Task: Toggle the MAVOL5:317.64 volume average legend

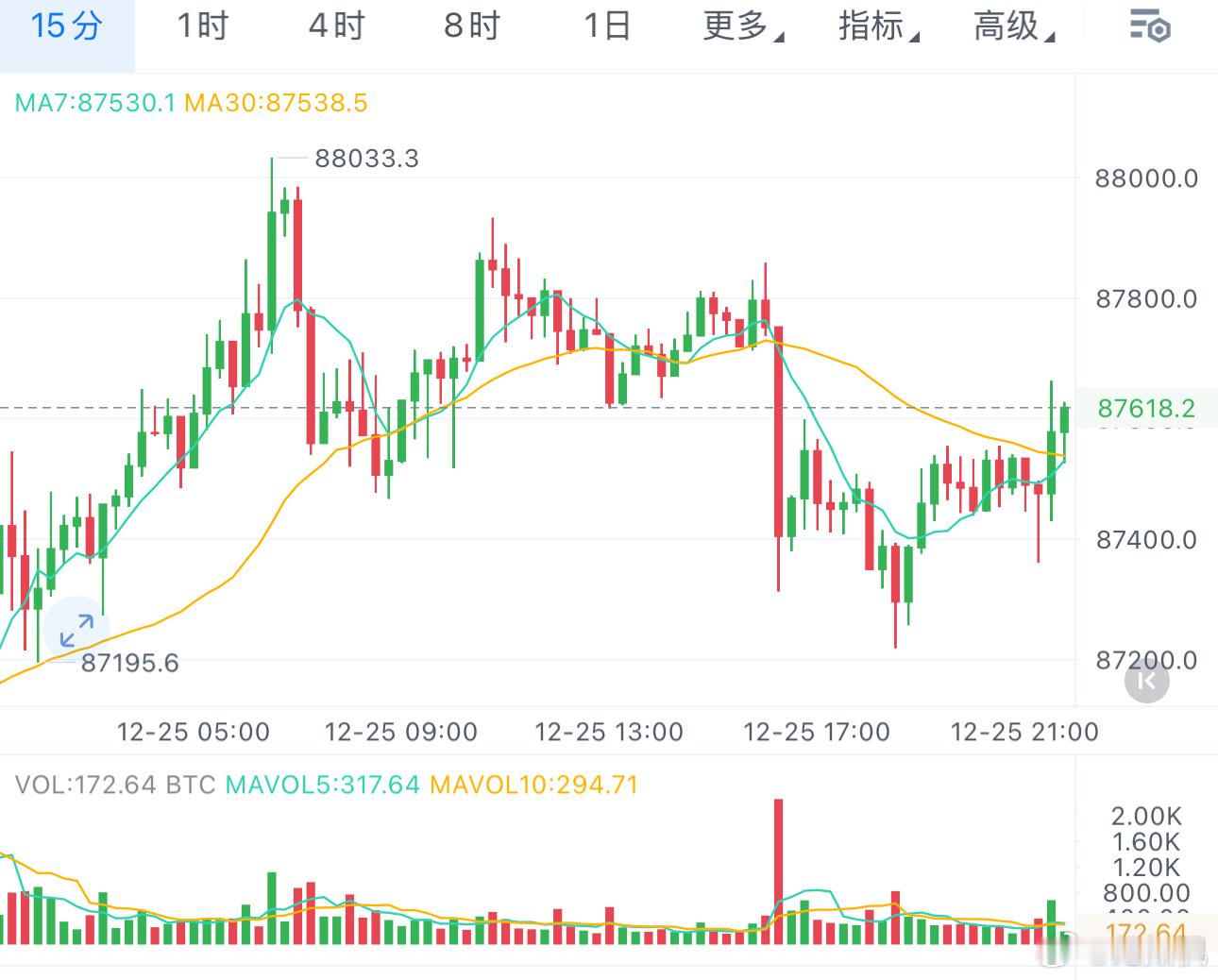Action: pos(322,784)
